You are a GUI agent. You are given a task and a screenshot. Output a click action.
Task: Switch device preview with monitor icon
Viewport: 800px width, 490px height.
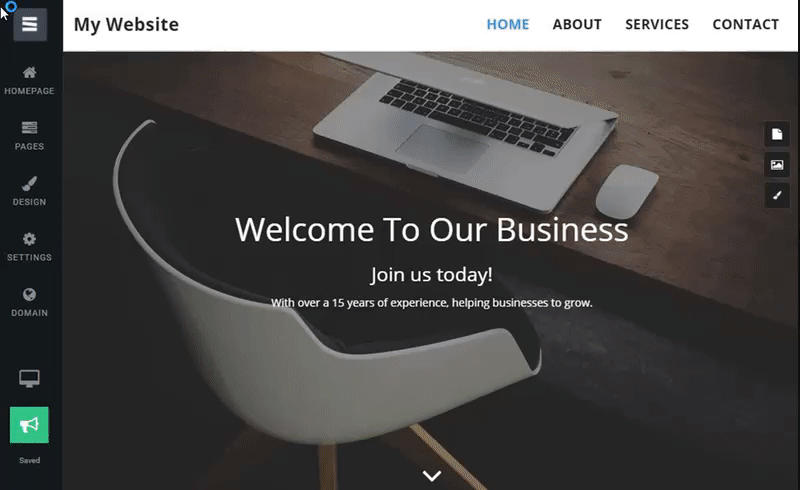pyautogui.click(x=29, y=378)
